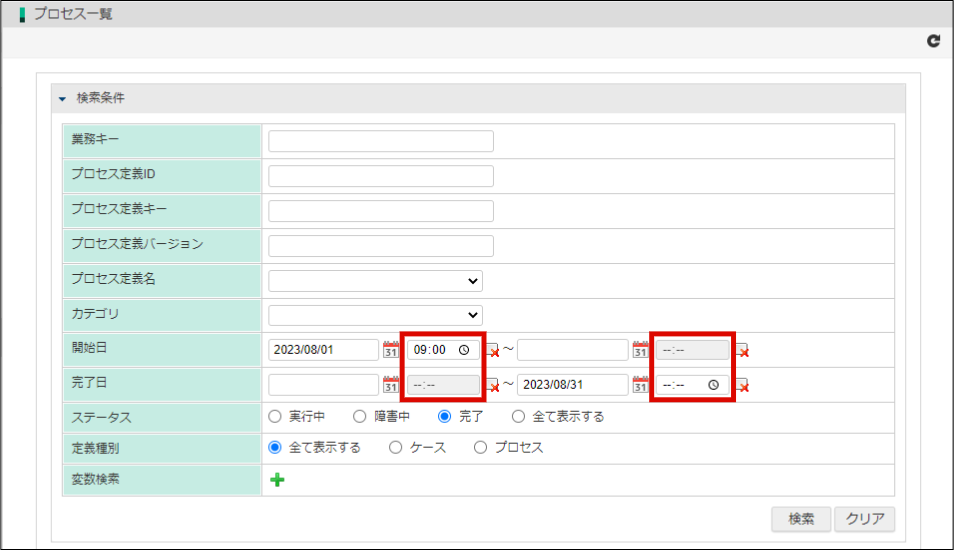
Task: Click the empty 完了日 start date field
Action: coord(324,385)
